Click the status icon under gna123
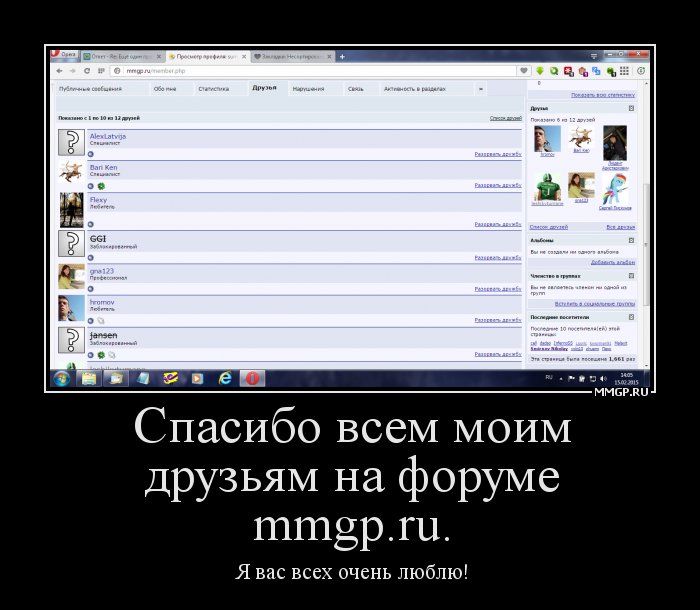 point(91,289)
